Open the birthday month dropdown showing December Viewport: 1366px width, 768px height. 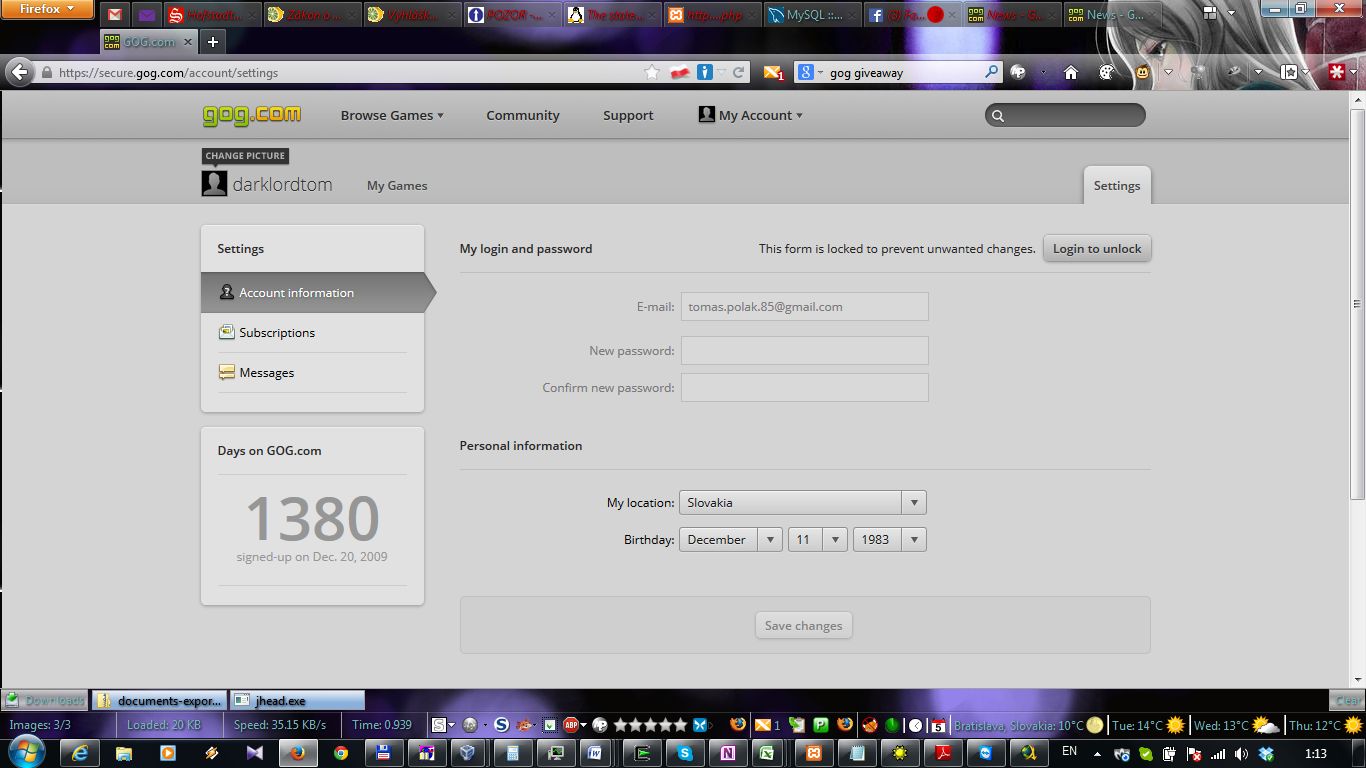[x=730, y=539]
